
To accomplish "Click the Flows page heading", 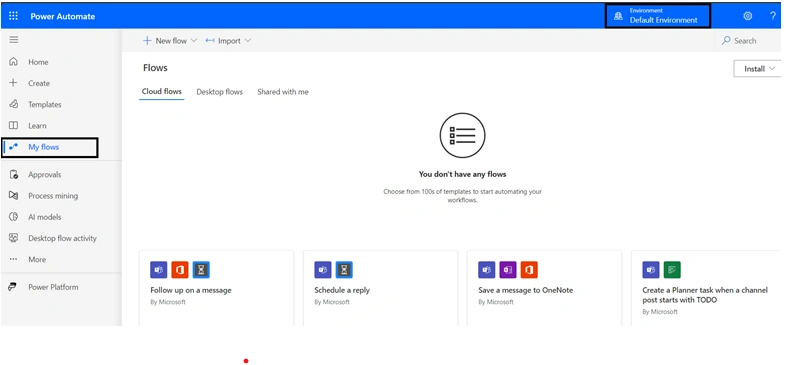I will 155,68.
